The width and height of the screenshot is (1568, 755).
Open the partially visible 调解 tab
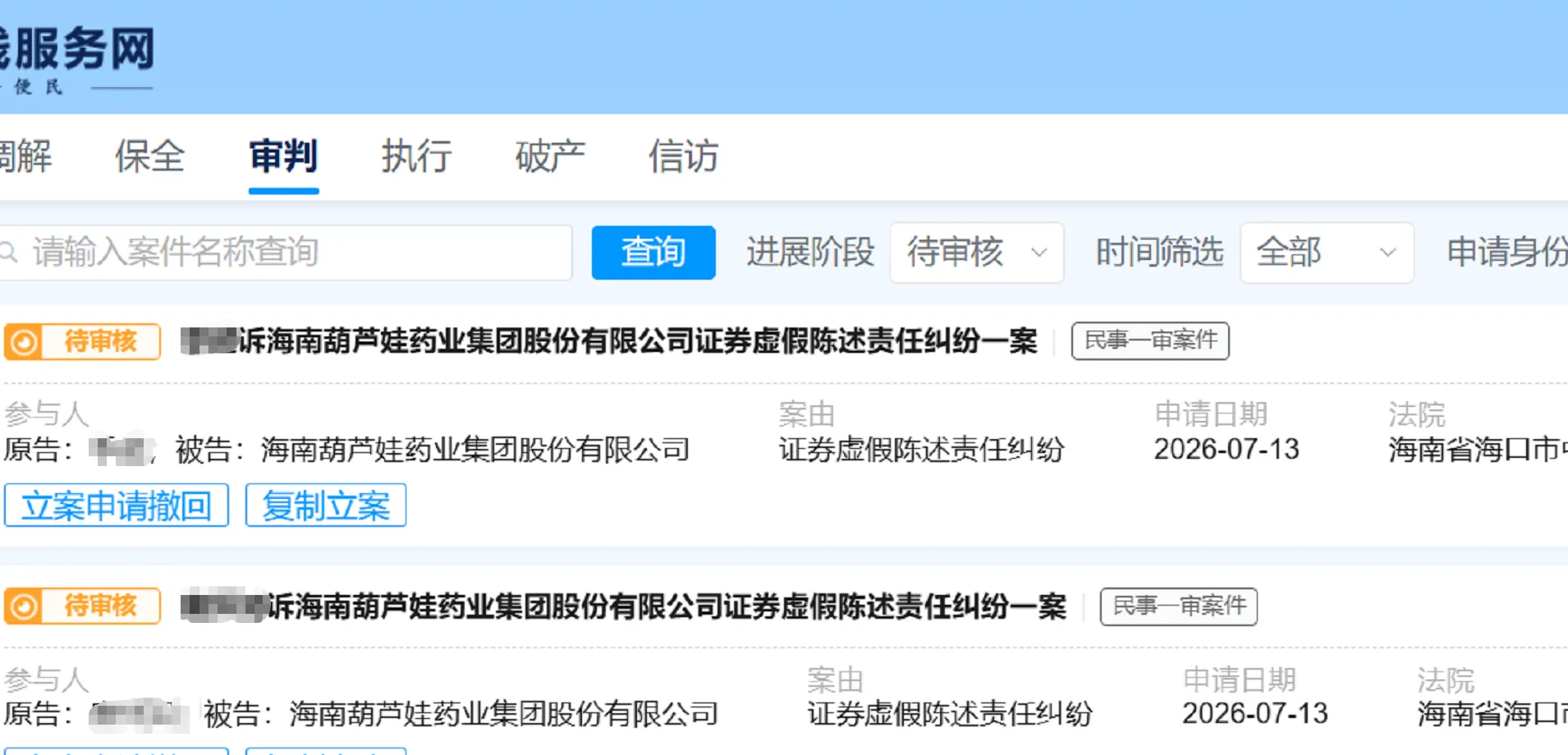pos(25,156)
